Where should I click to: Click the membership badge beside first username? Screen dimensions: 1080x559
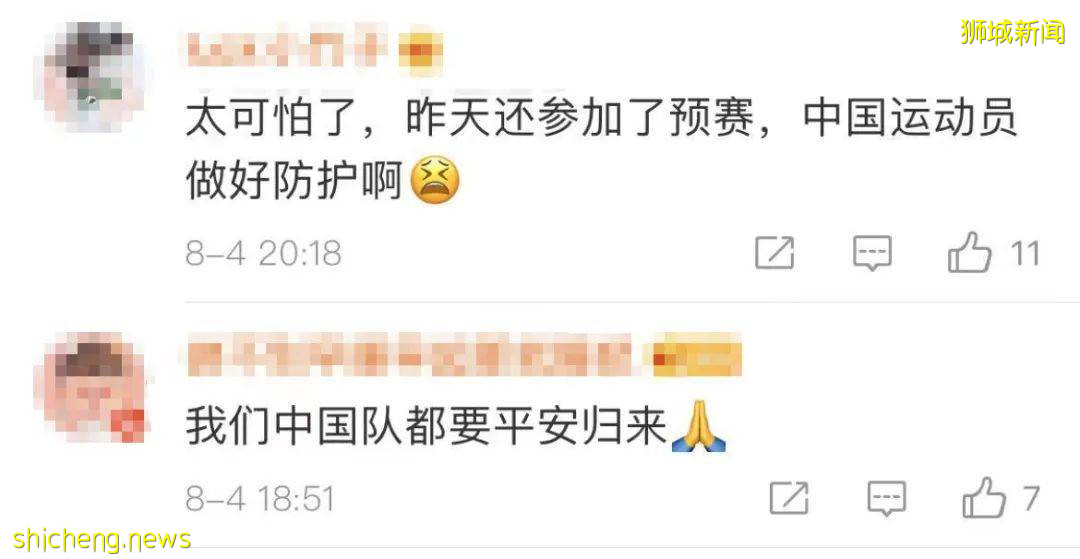point(420,51)
